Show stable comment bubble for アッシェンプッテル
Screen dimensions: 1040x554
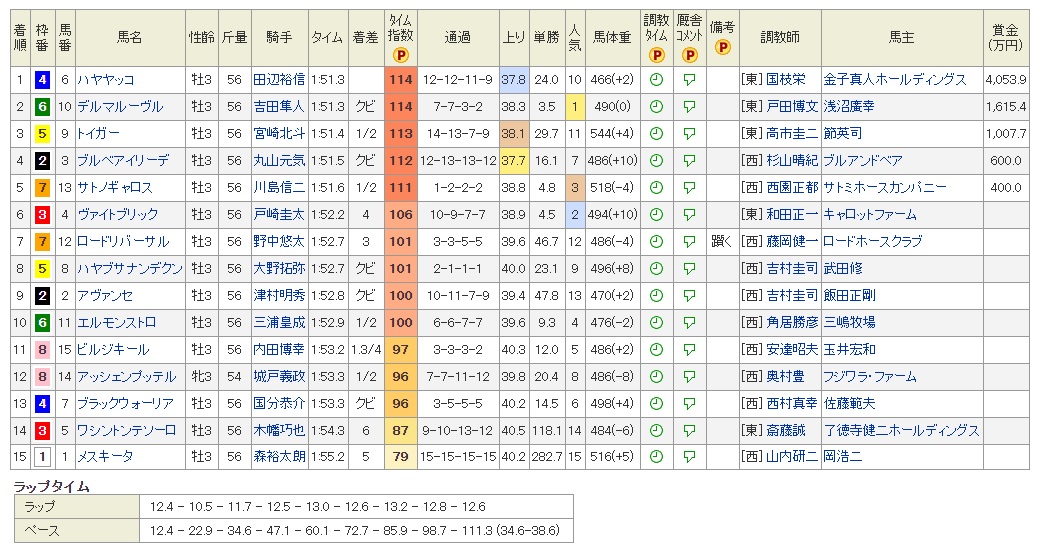pos(689,376)
